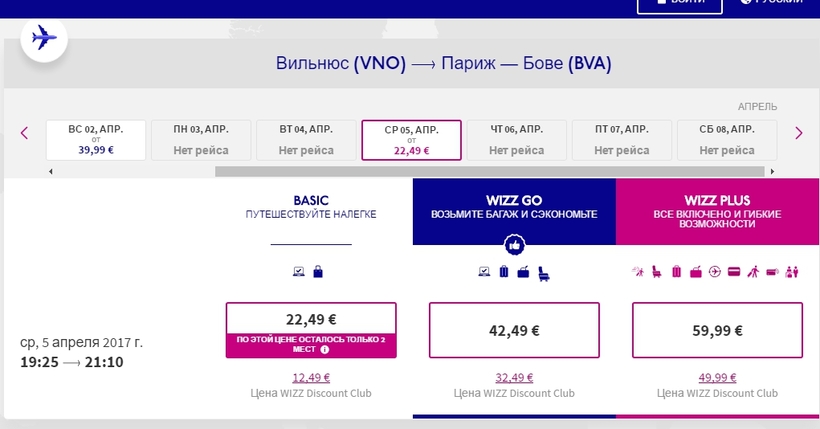The width and height of the screenshot is (820, 429).
Task: Open the 49,99 € Discount Club price link
Action: pos(718,378)
